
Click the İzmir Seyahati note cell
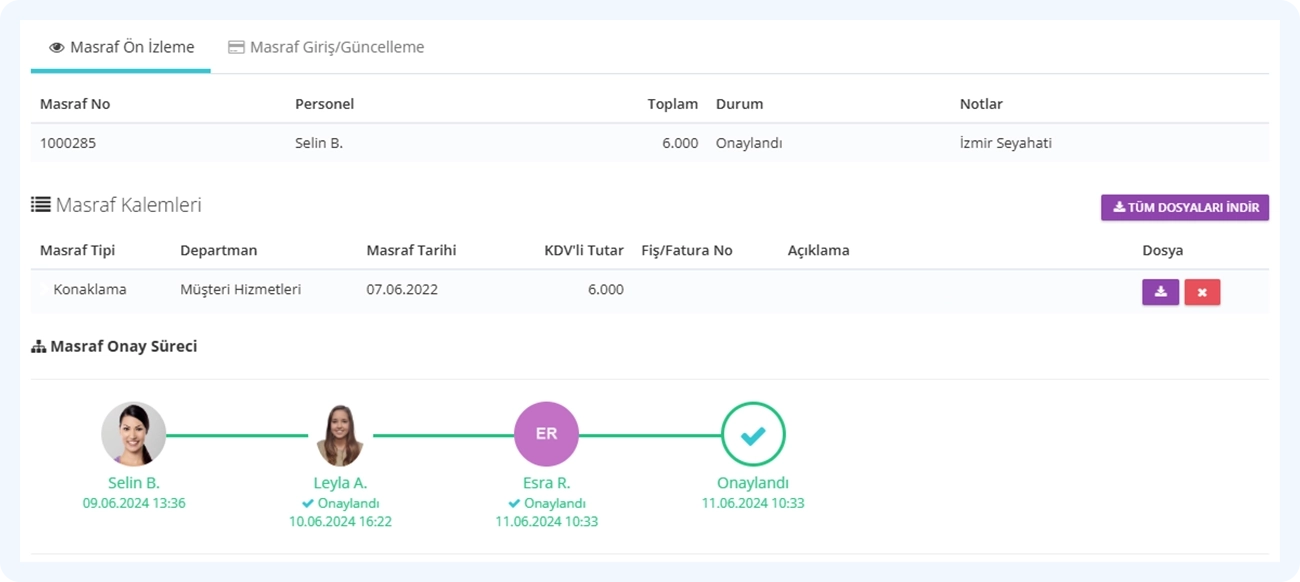click(1006, 143)
